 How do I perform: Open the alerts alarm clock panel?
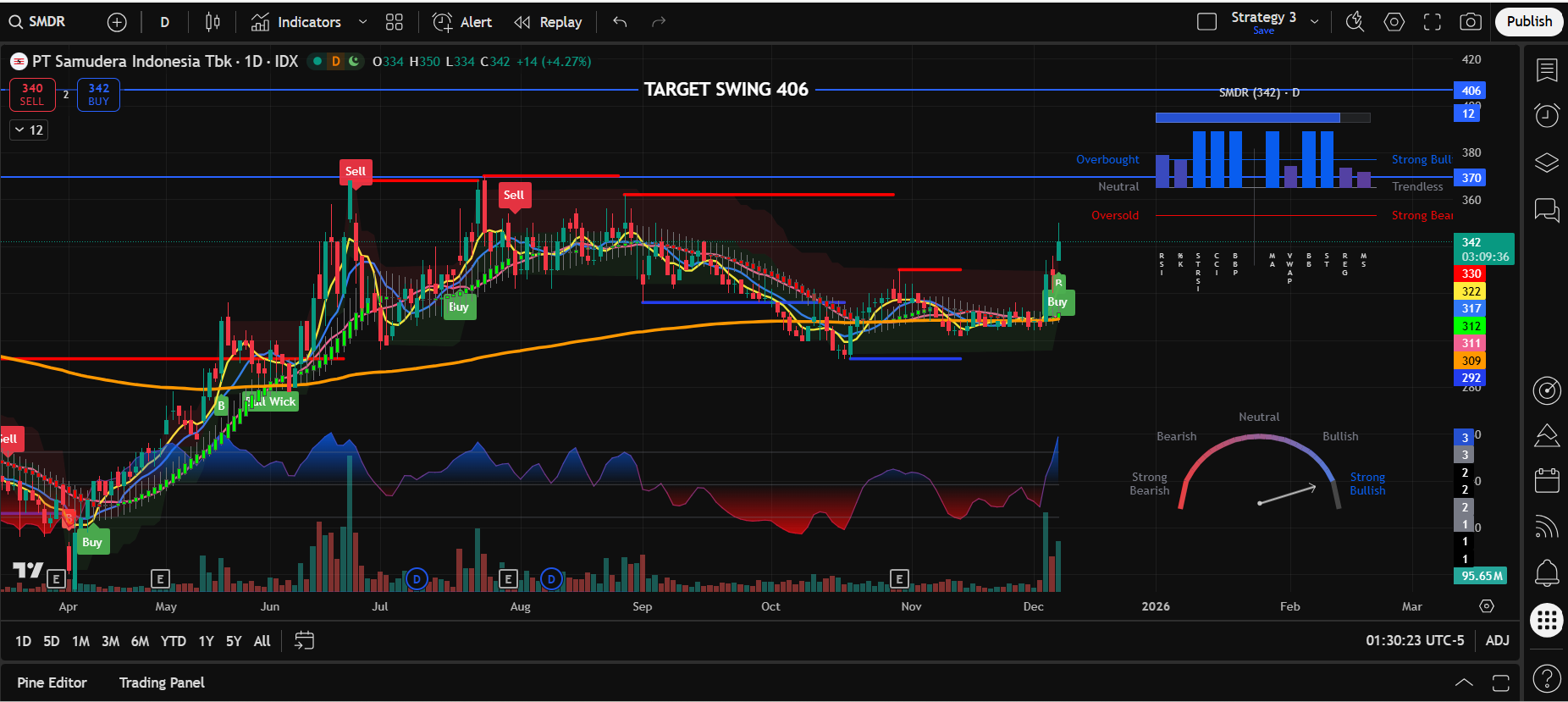click(1547, 115)
